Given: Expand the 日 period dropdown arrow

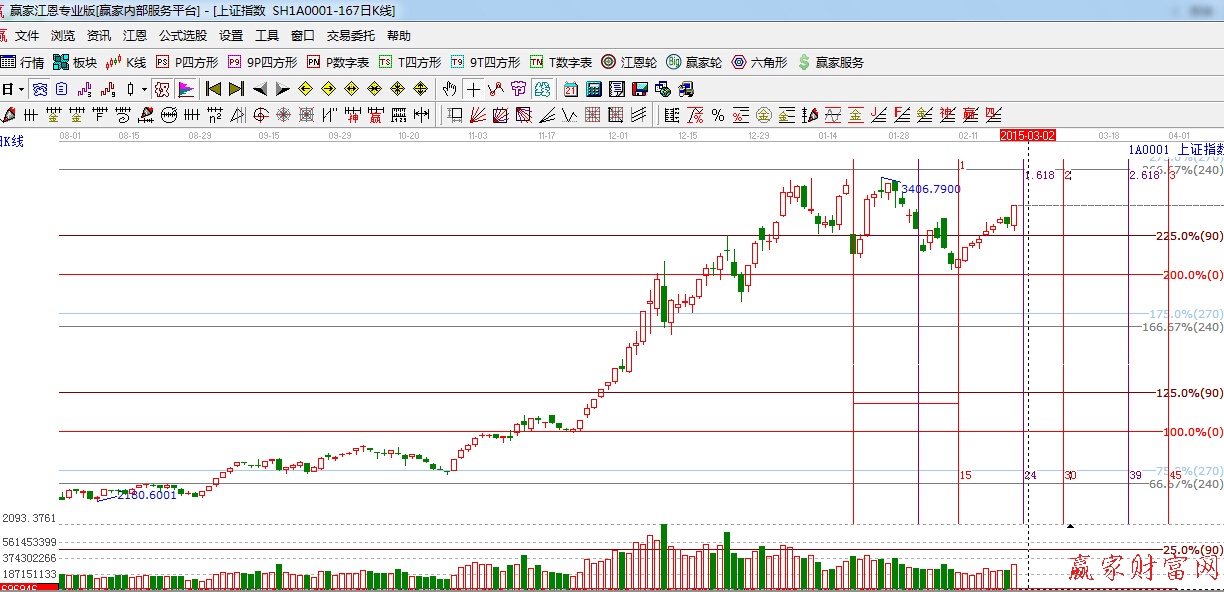Looking at the screenshot, I should pyautogui.click(x=21, y=89).
